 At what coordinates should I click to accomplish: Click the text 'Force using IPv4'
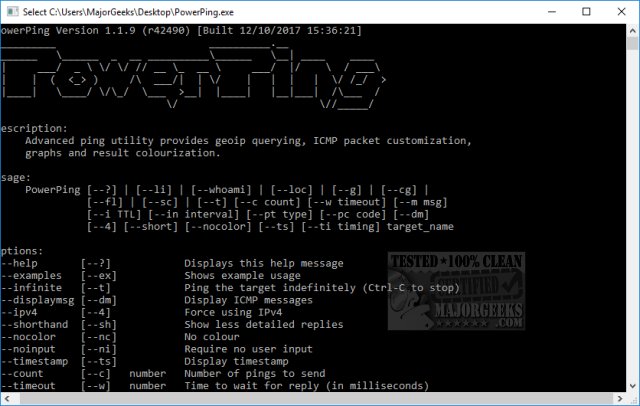(233, 312)
